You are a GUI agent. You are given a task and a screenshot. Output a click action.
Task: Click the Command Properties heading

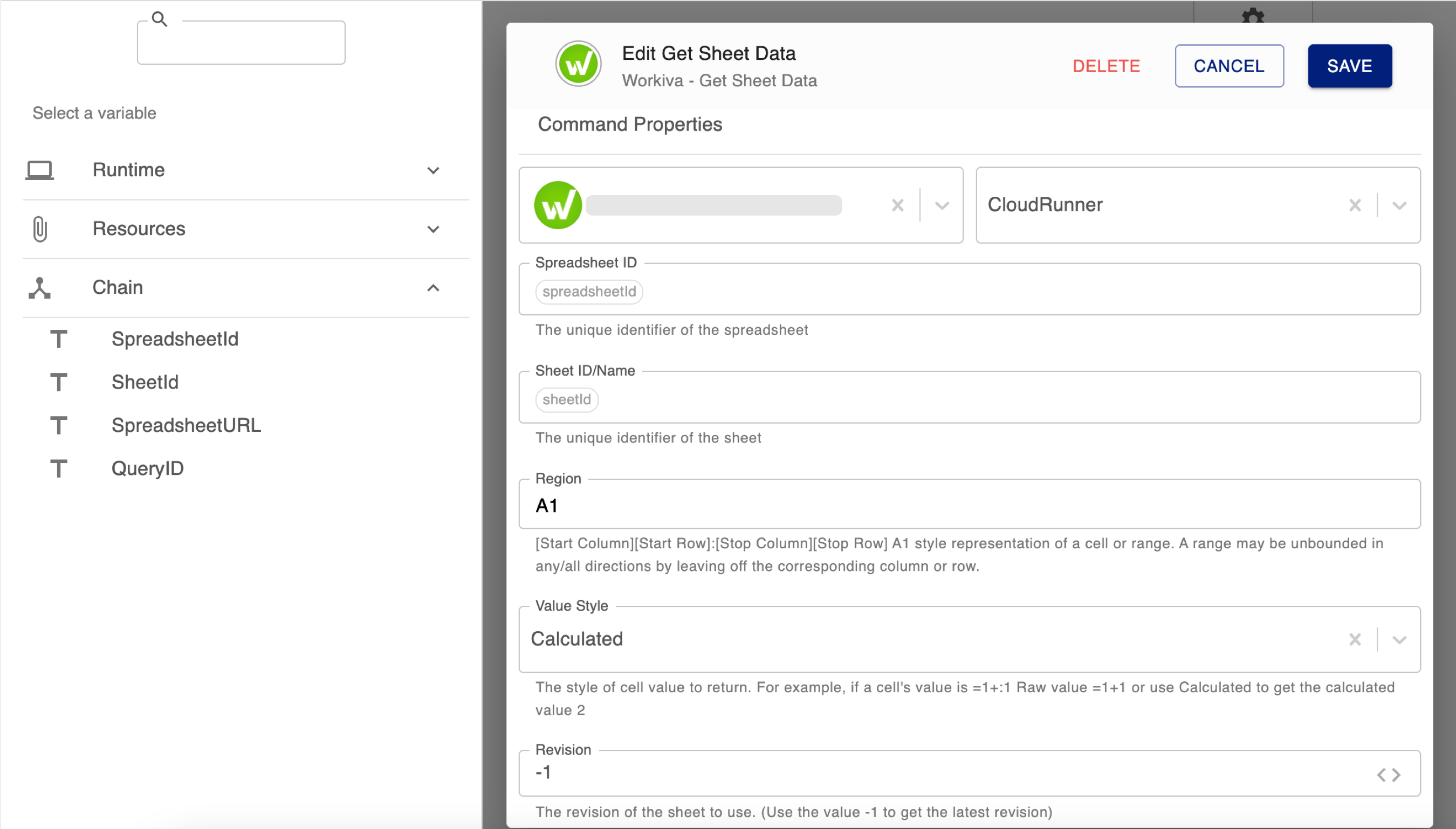click(x=630, y=125)
